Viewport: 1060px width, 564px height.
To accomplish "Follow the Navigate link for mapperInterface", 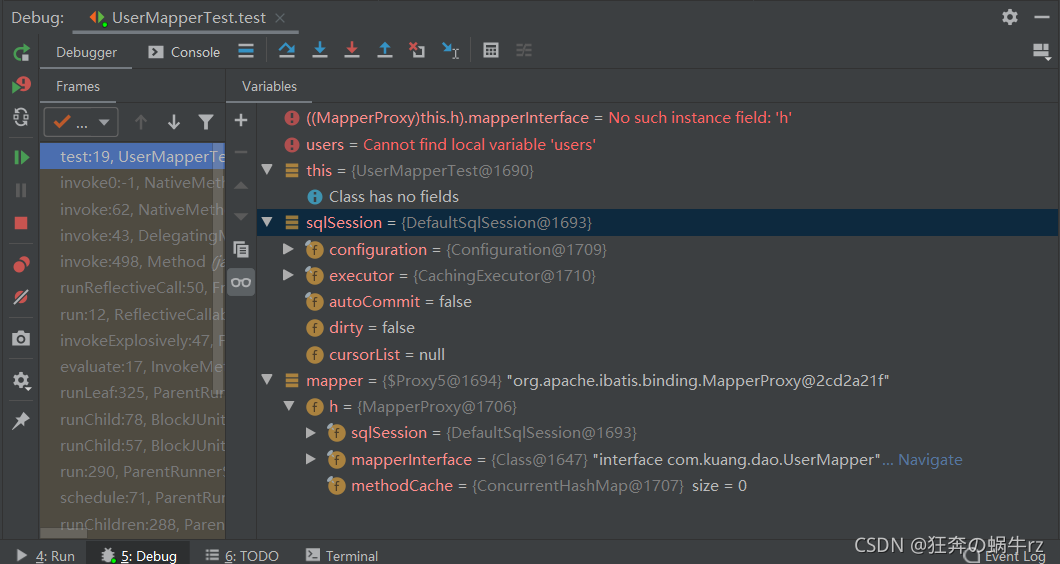I will pyautogui.click(x=930, y=460).
